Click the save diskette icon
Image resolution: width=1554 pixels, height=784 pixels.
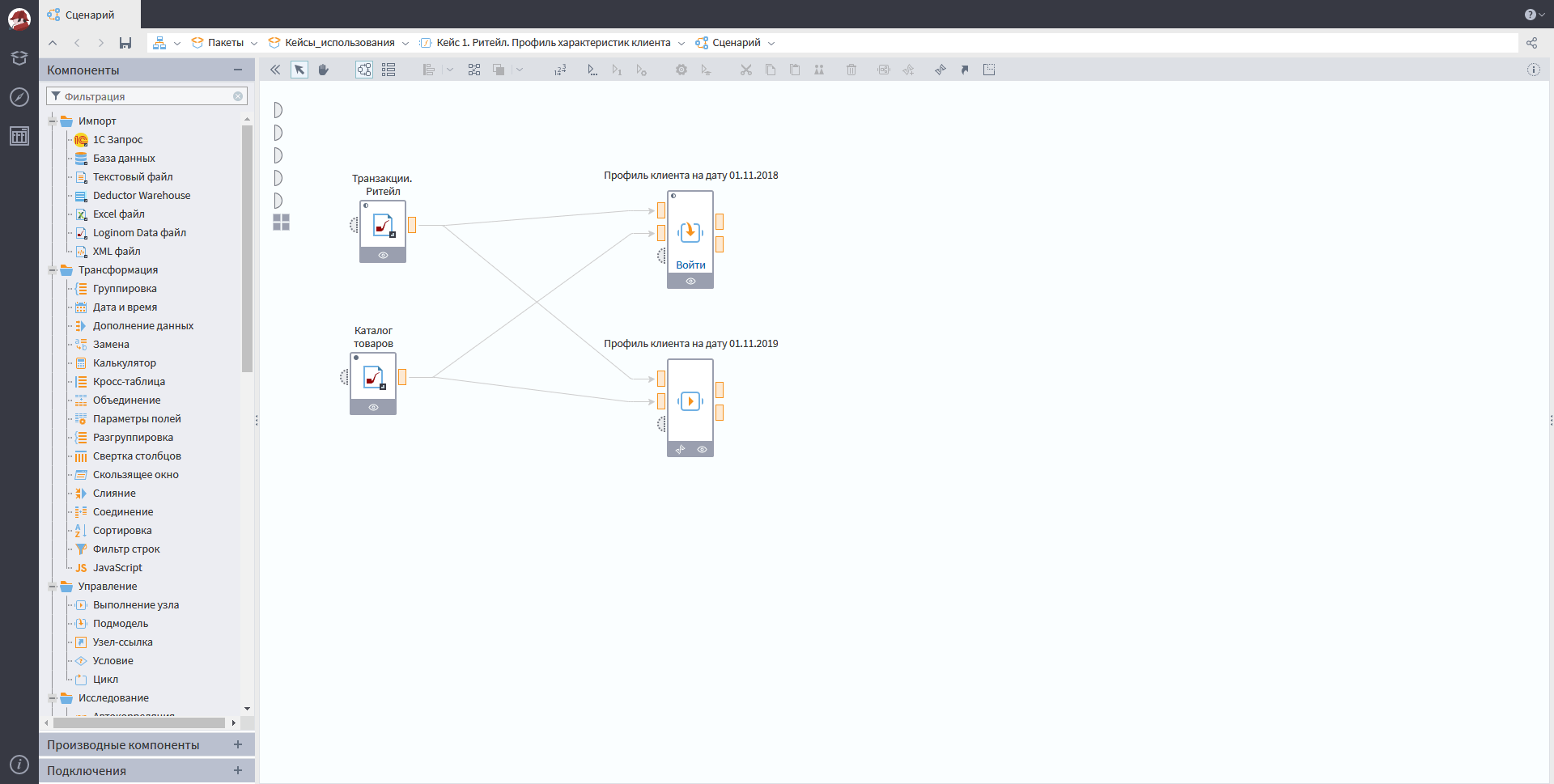click(125, 43)
